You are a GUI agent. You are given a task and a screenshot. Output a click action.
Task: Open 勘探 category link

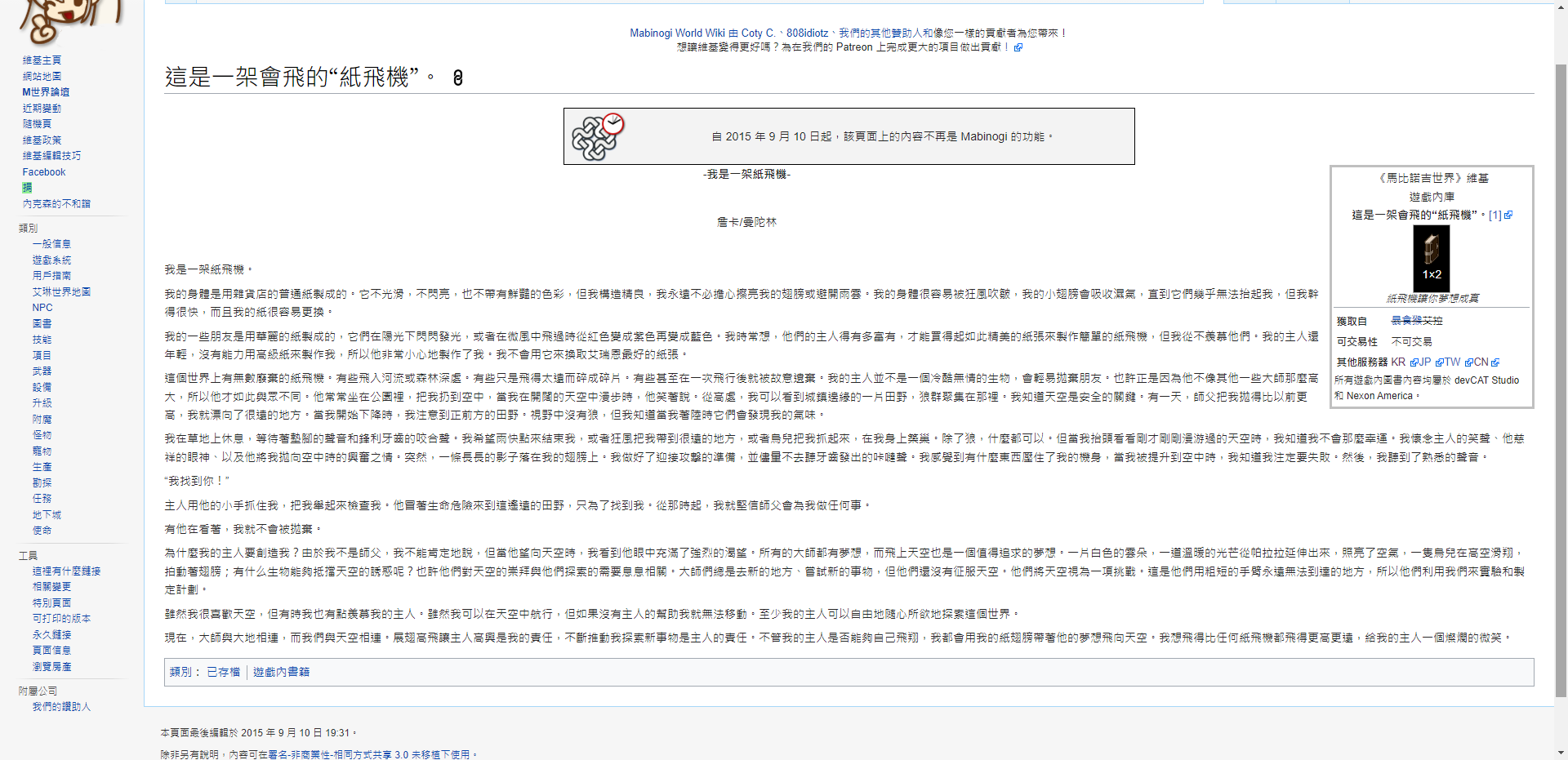42,482
